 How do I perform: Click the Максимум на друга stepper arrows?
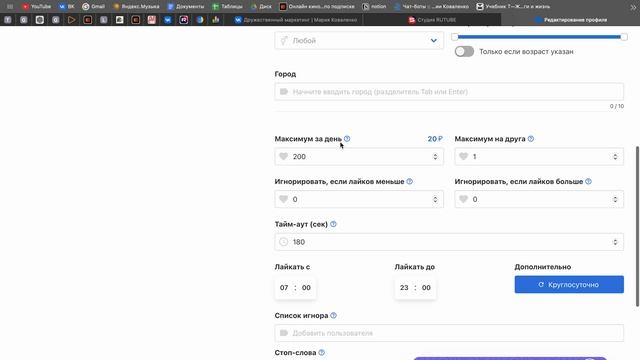(615, 157)
